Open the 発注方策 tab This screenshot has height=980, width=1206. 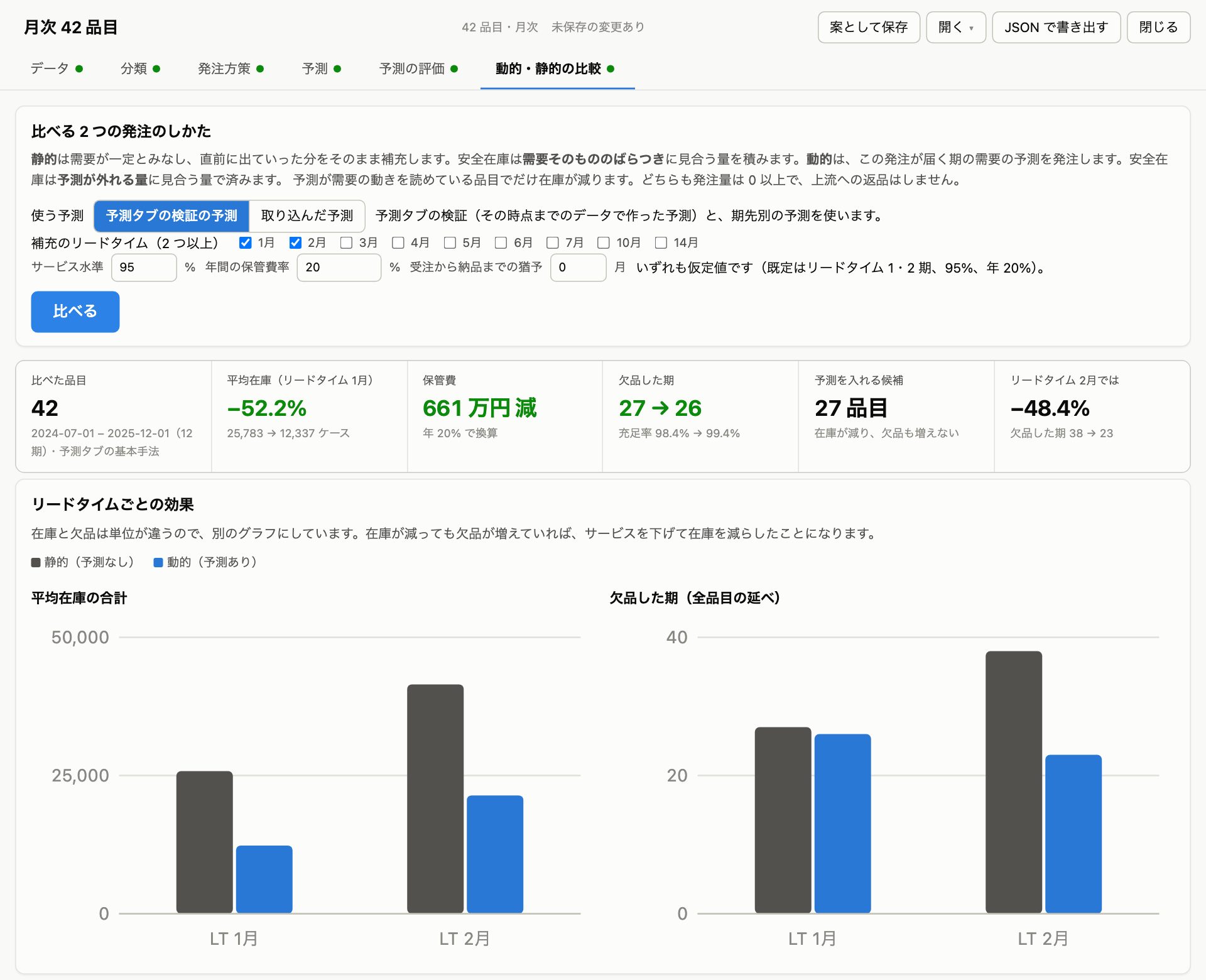(x=231, y=68)
